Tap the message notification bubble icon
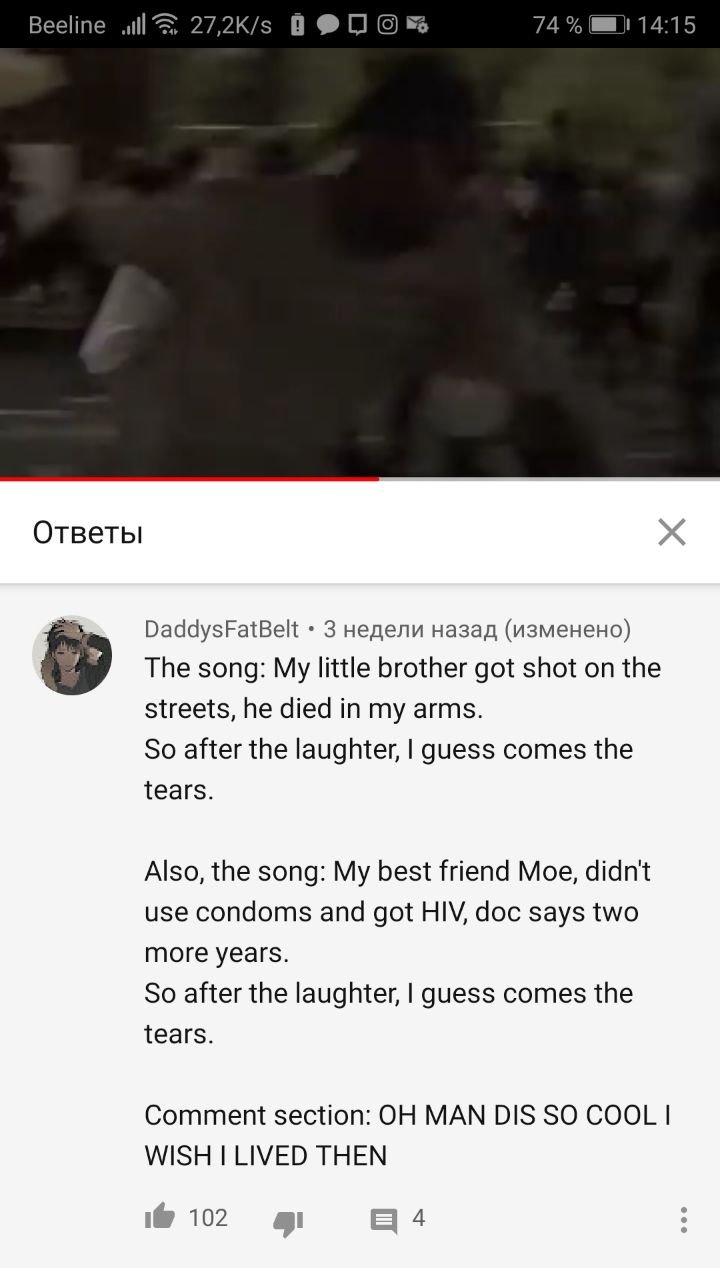This screenshot has width=720, height=1280. 327,25
